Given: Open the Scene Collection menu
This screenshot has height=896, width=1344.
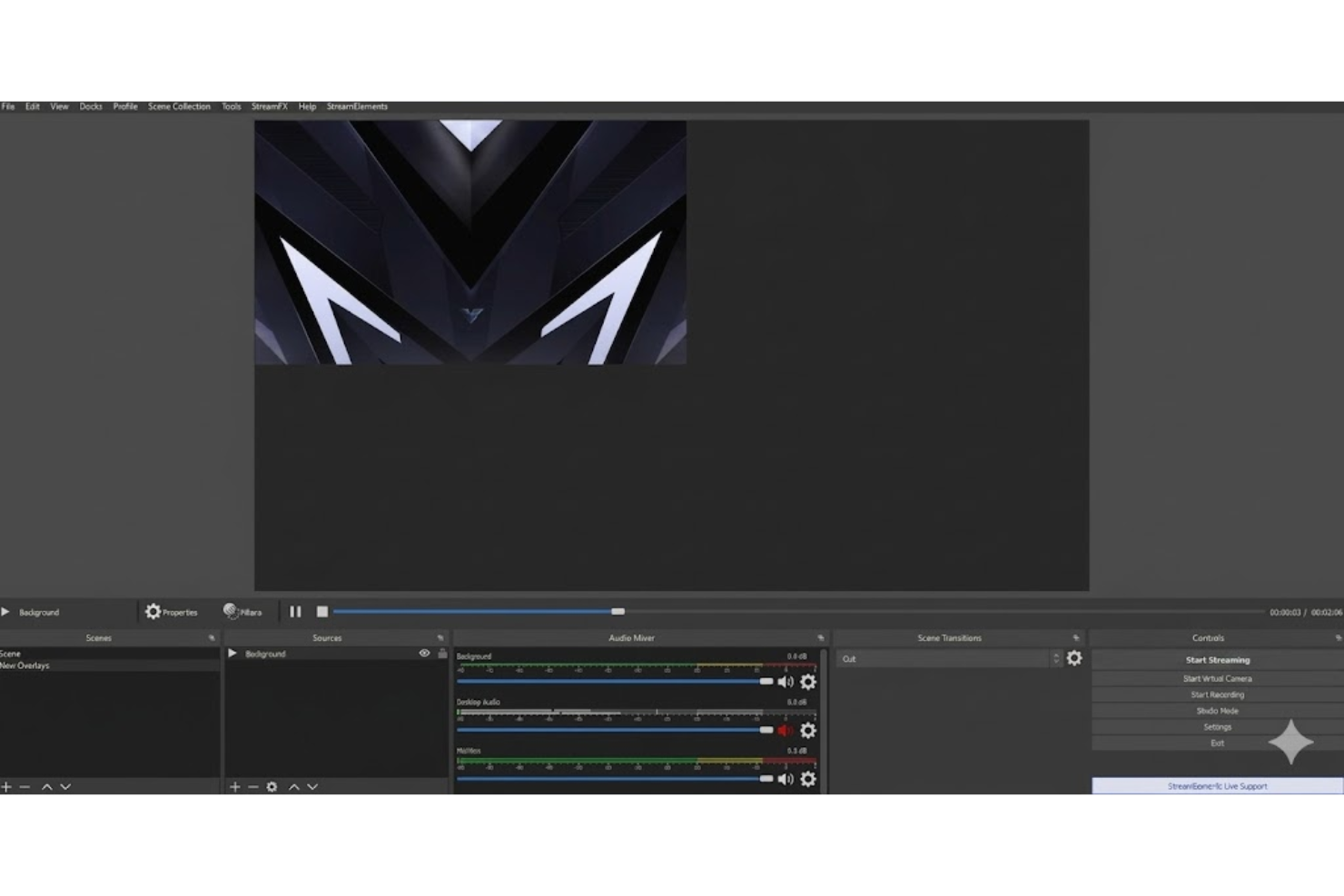Looking at the screenshot, I should [x=179, y=106].
